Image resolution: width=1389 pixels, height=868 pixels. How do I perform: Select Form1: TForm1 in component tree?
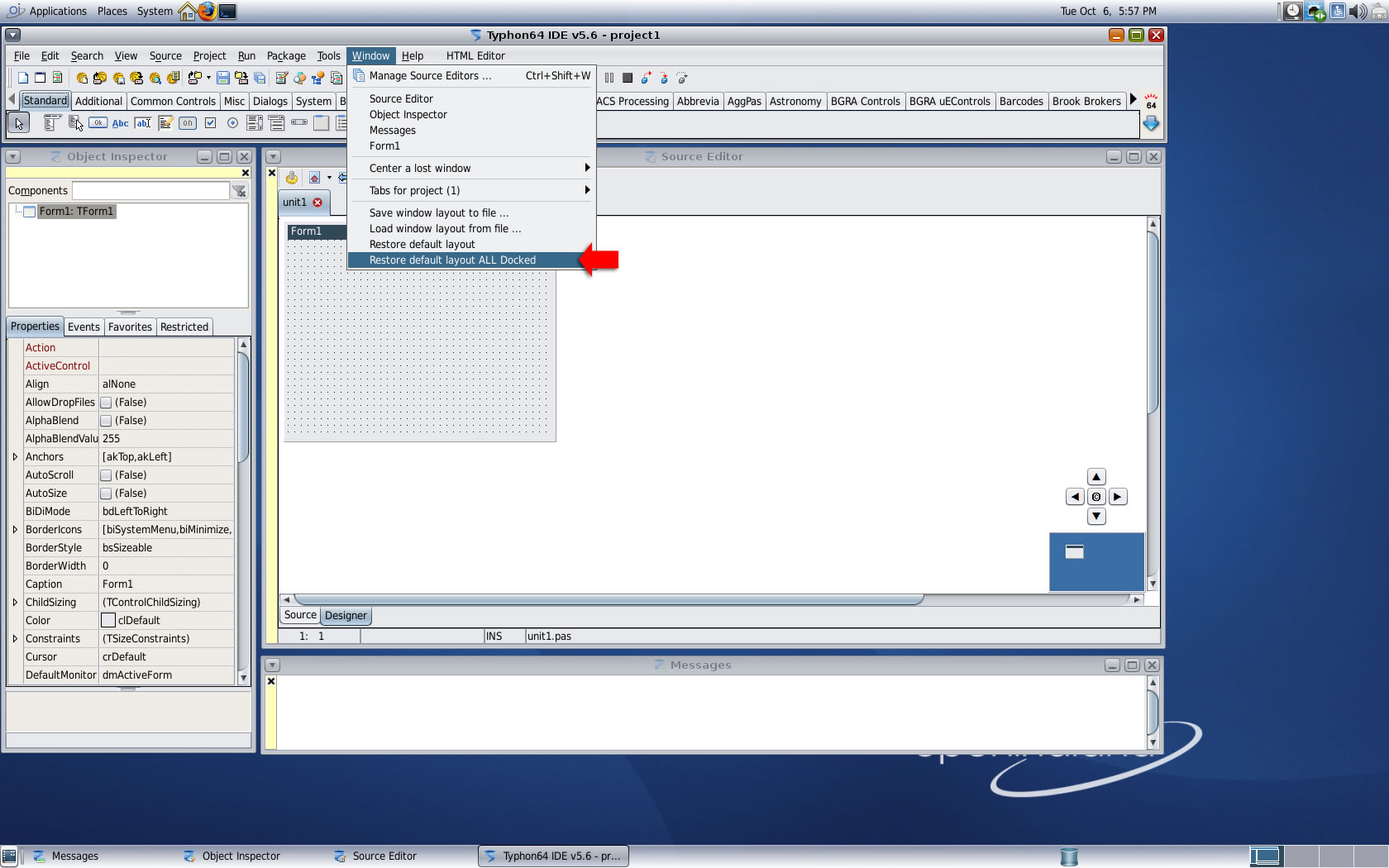[x=76, y=212]
